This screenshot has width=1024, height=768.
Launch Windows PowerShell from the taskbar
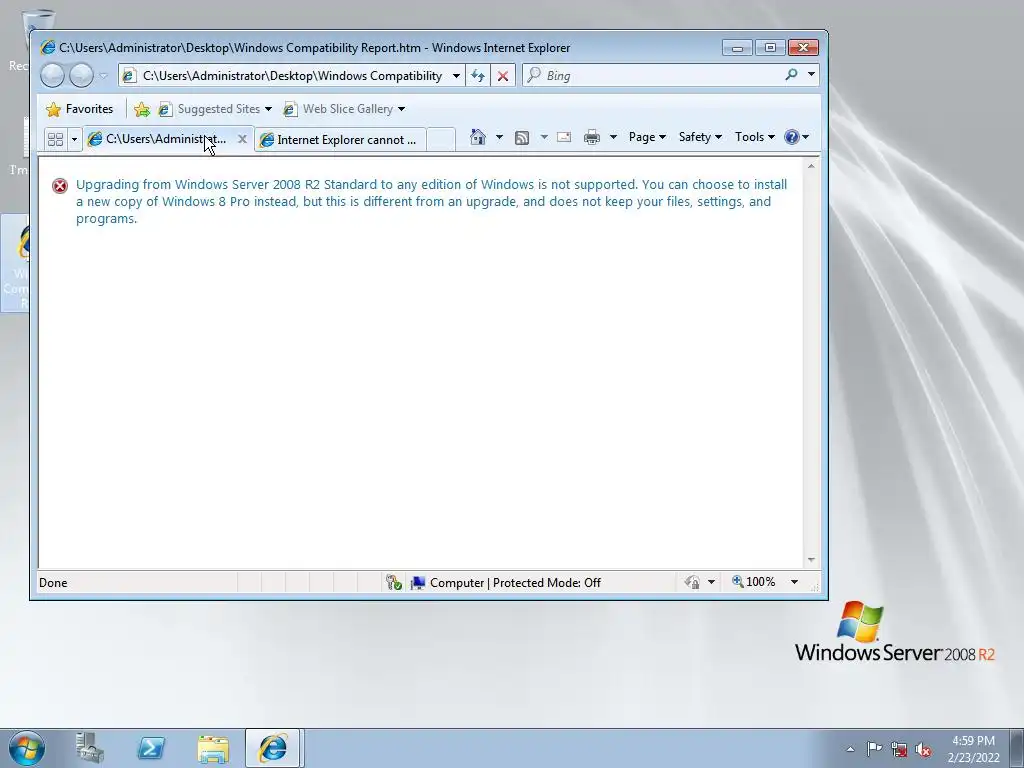pyautogui.click(x=151, y=748)
